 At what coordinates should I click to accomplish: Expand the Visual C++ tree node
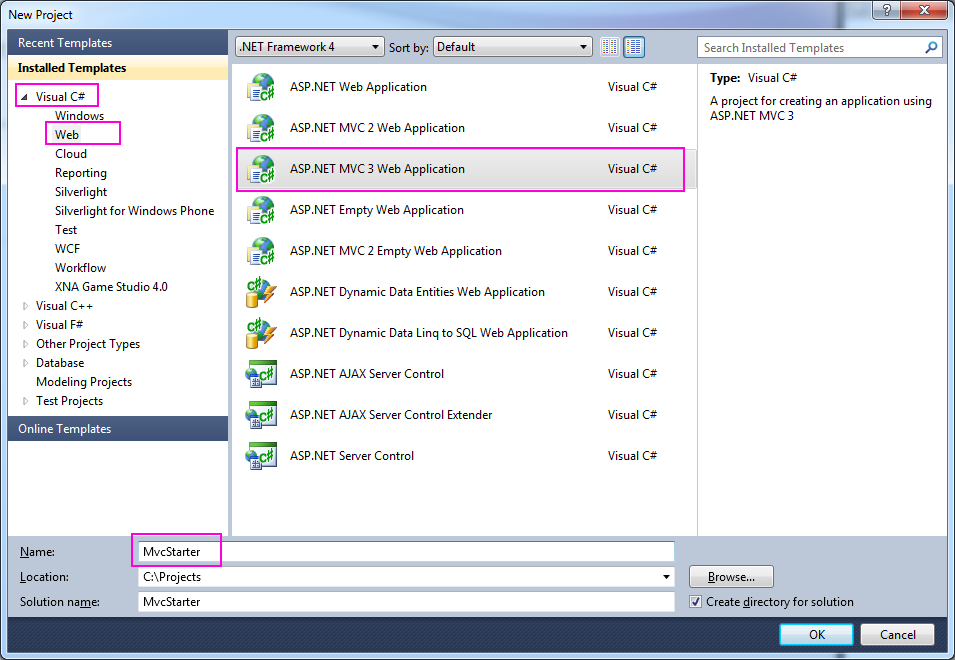tap(25, 306)
